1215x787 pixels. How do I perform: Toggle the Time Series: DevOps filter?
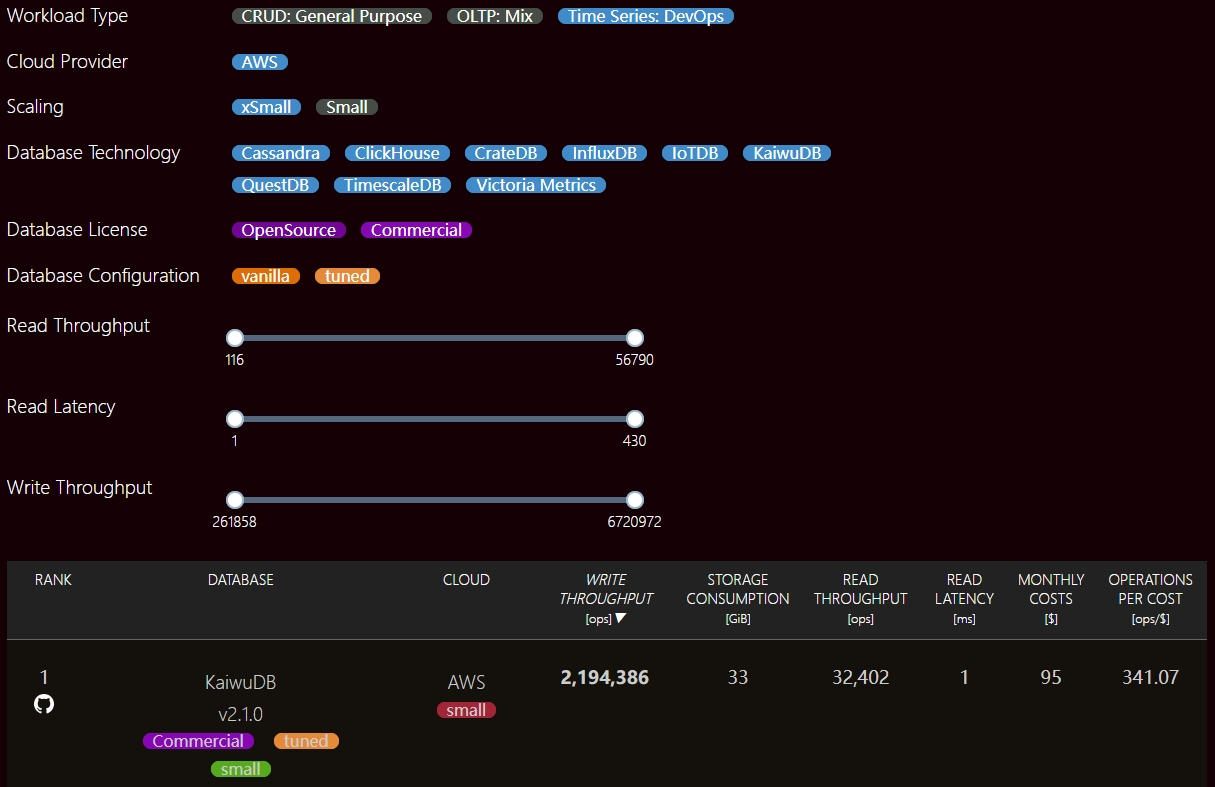click(x=646, y=16)
